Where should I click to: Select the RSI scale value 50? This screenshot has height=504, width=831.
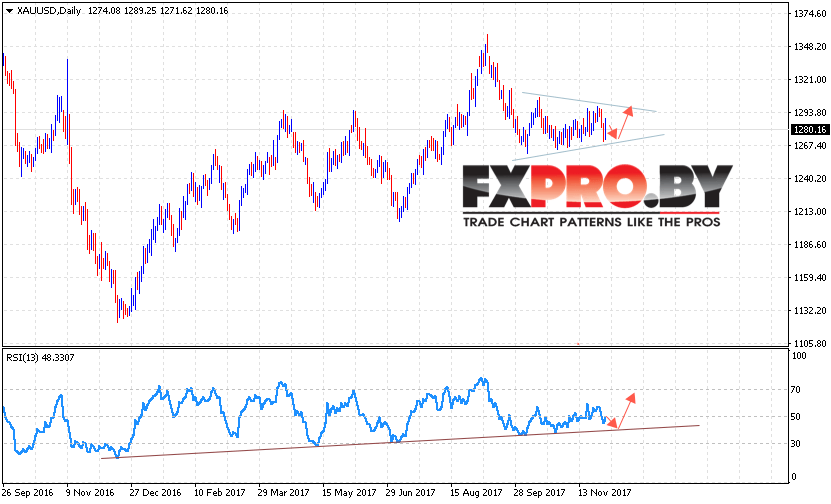click(795, 417)
